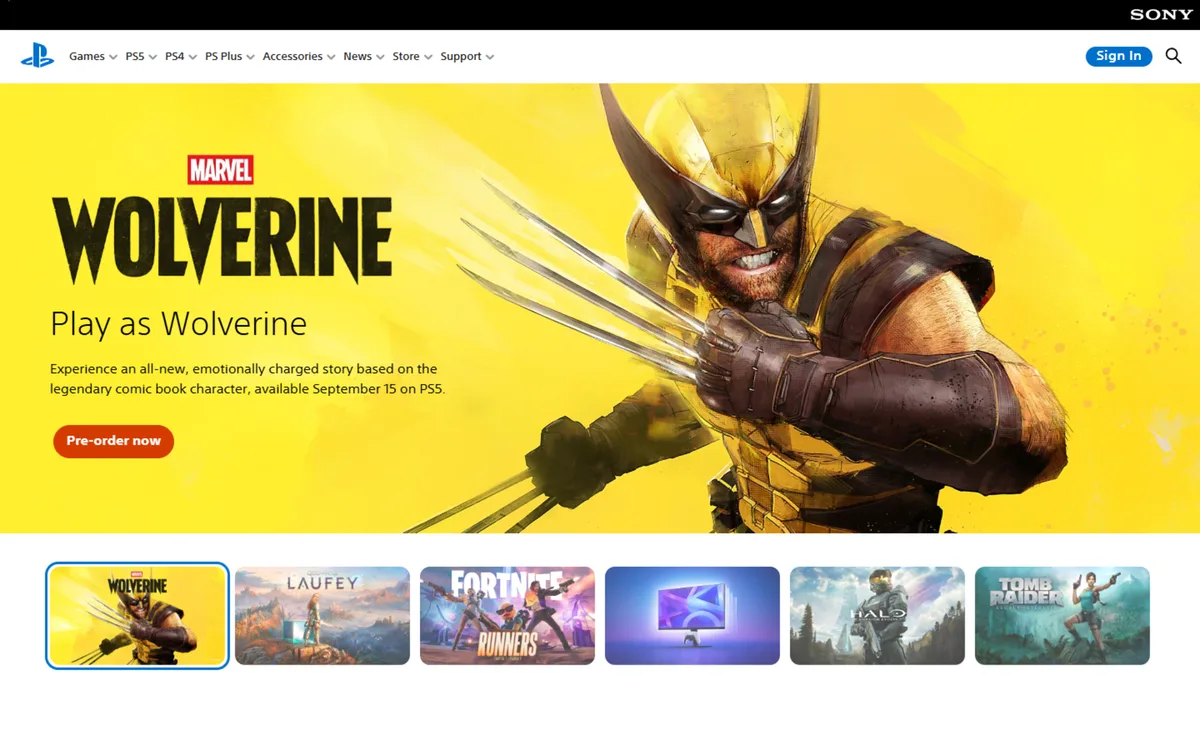1200x750 pixels.
Task: Open the PS5 menu
Action: tap(141, 57)
